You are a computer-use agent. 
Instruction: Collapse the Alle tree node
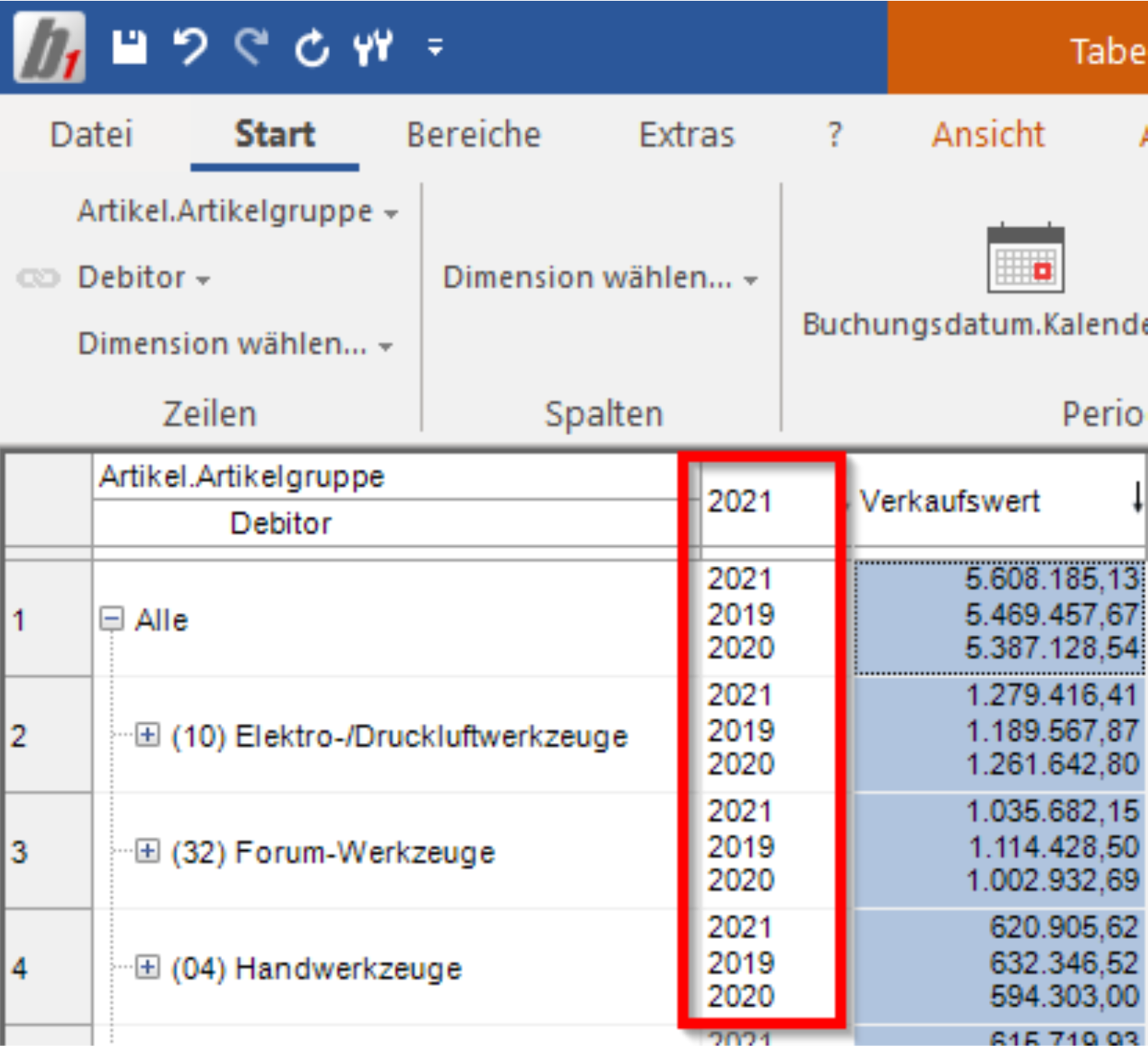111,620
